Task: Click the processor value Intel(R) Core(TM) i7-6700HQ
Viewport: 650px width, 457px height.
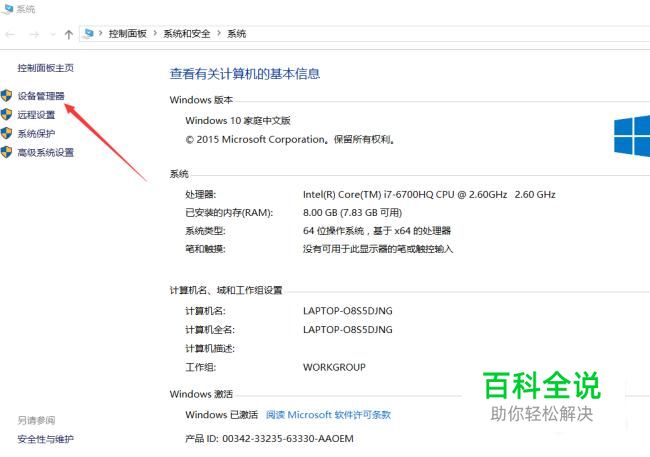Action: click(429, 194)
